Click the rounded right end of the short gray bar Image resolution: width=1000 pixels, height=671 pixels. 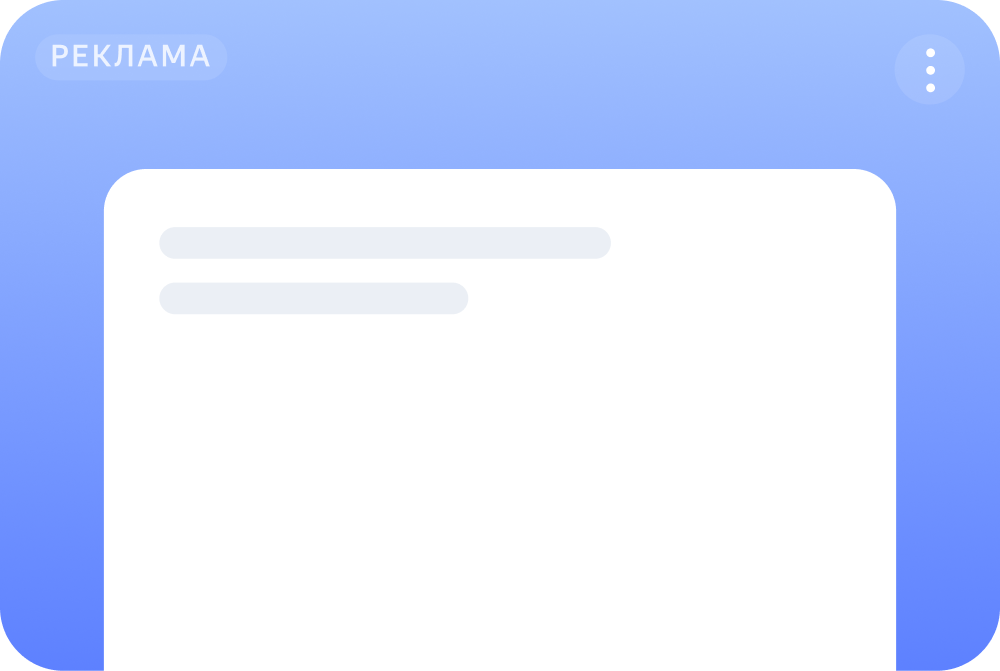pos(457,299)
